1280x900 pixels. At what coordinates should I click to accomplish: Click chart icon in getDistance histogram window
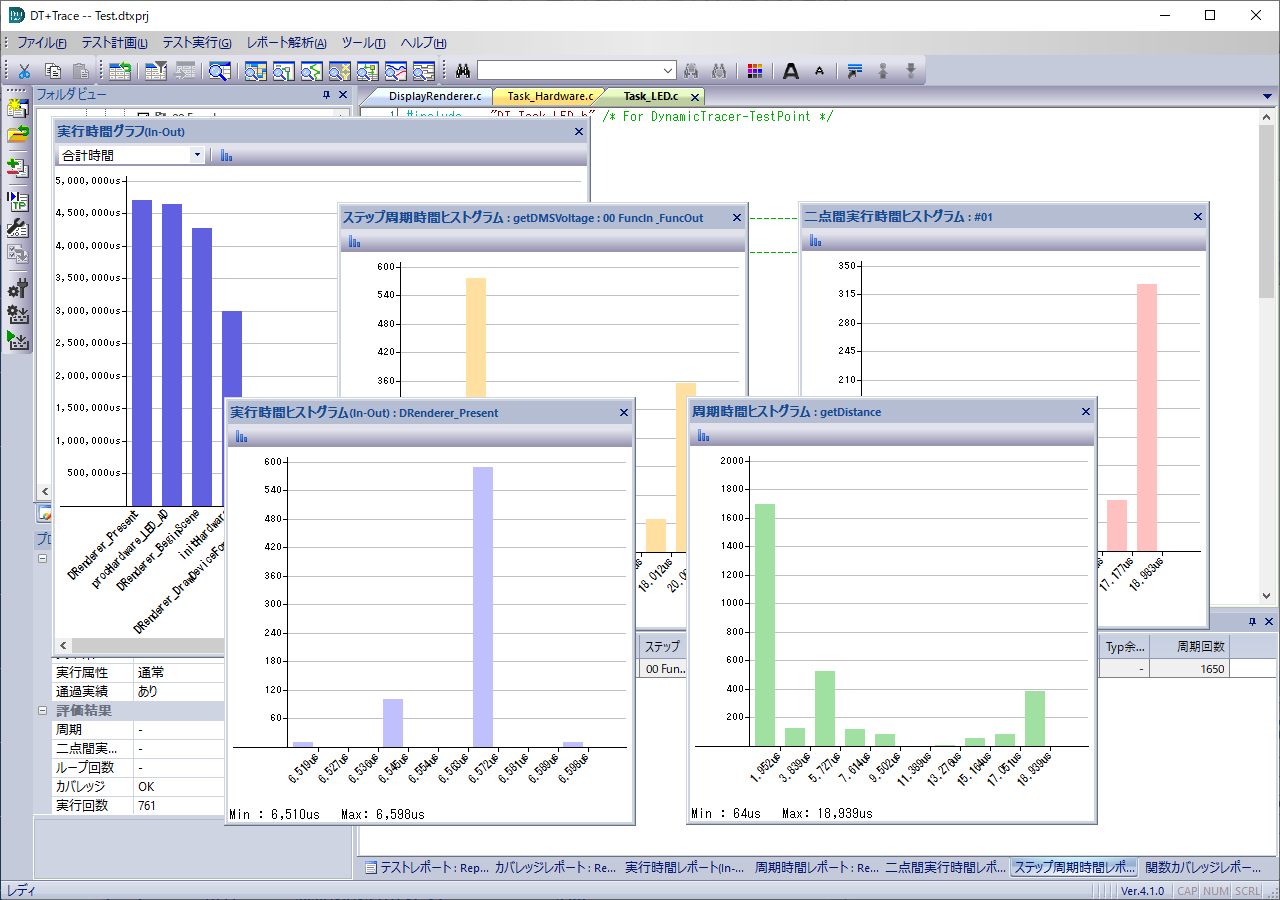pyautogui.click(x=704, y=436)
